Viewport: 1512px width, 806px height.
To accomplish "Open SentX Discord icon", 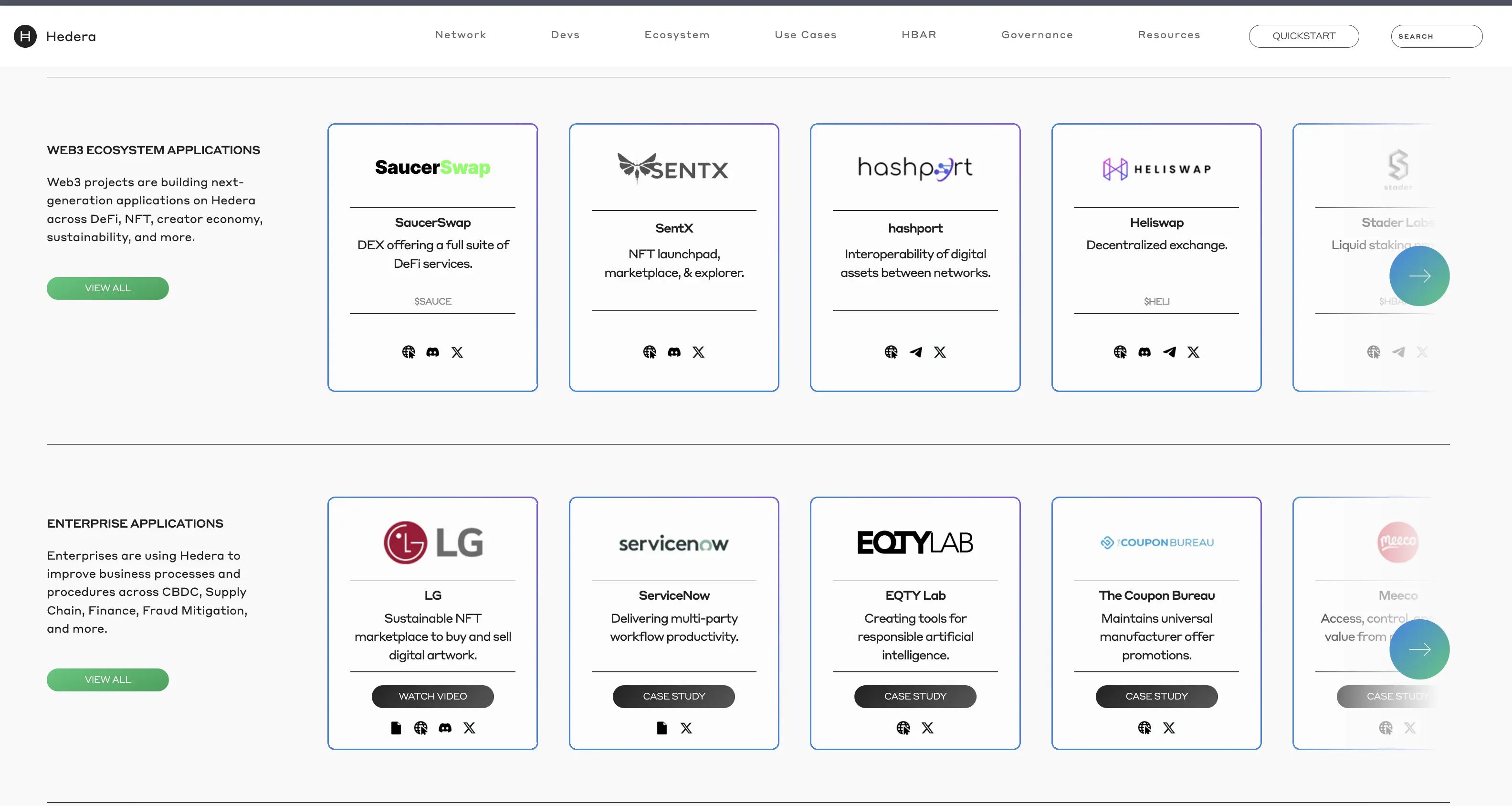I will tap(674, 352).
